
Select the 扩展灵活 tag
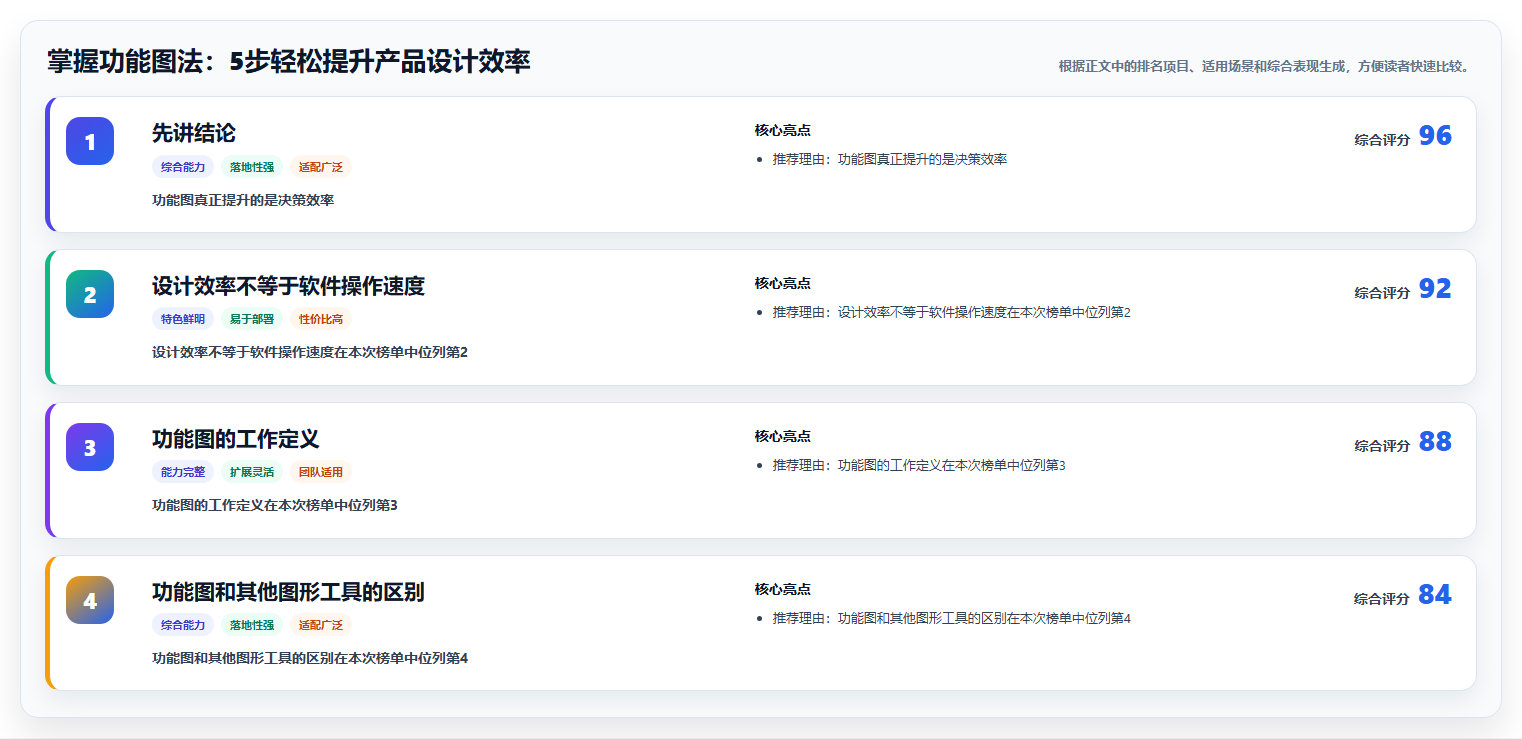pyautogui.click(x=252, y=473)
